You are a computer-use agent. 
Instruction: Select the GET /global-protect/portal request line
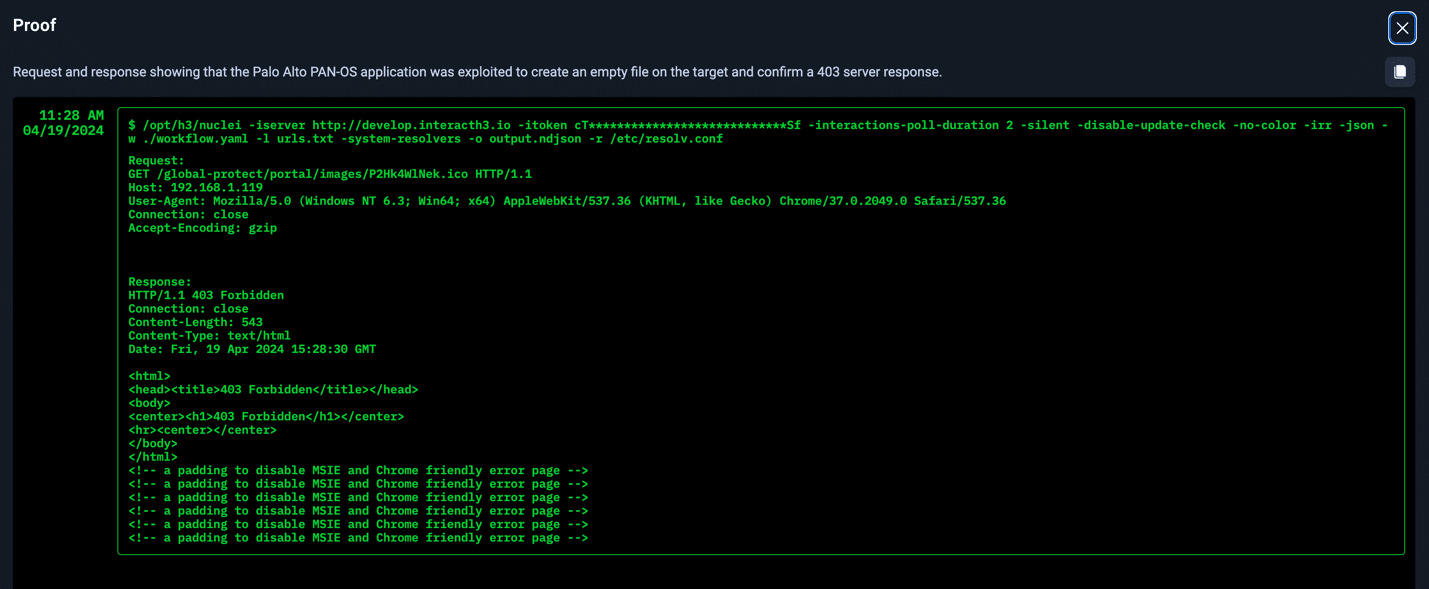pos(330,173)
